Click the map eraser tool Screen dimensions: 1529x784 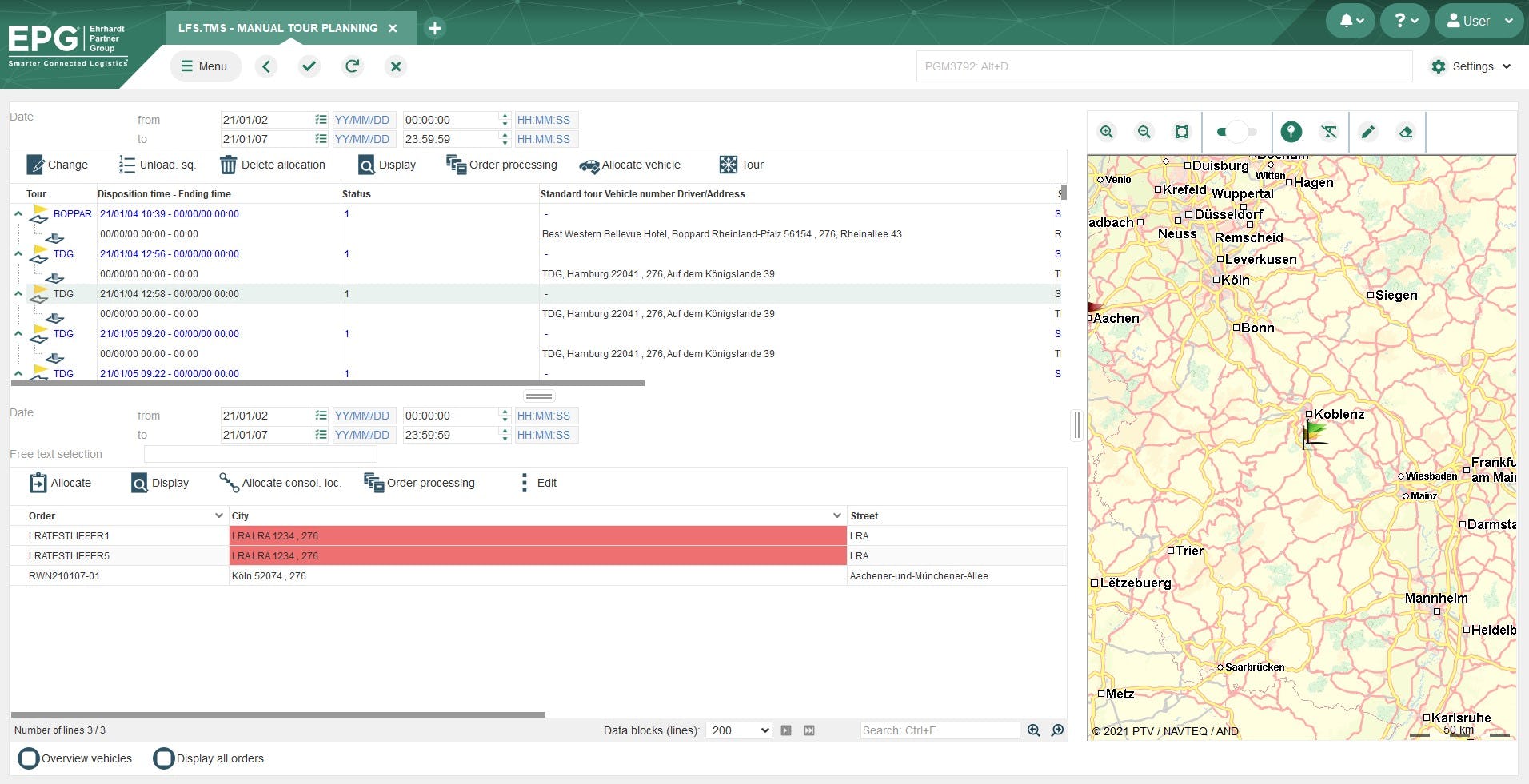(x=1406, y=131)
